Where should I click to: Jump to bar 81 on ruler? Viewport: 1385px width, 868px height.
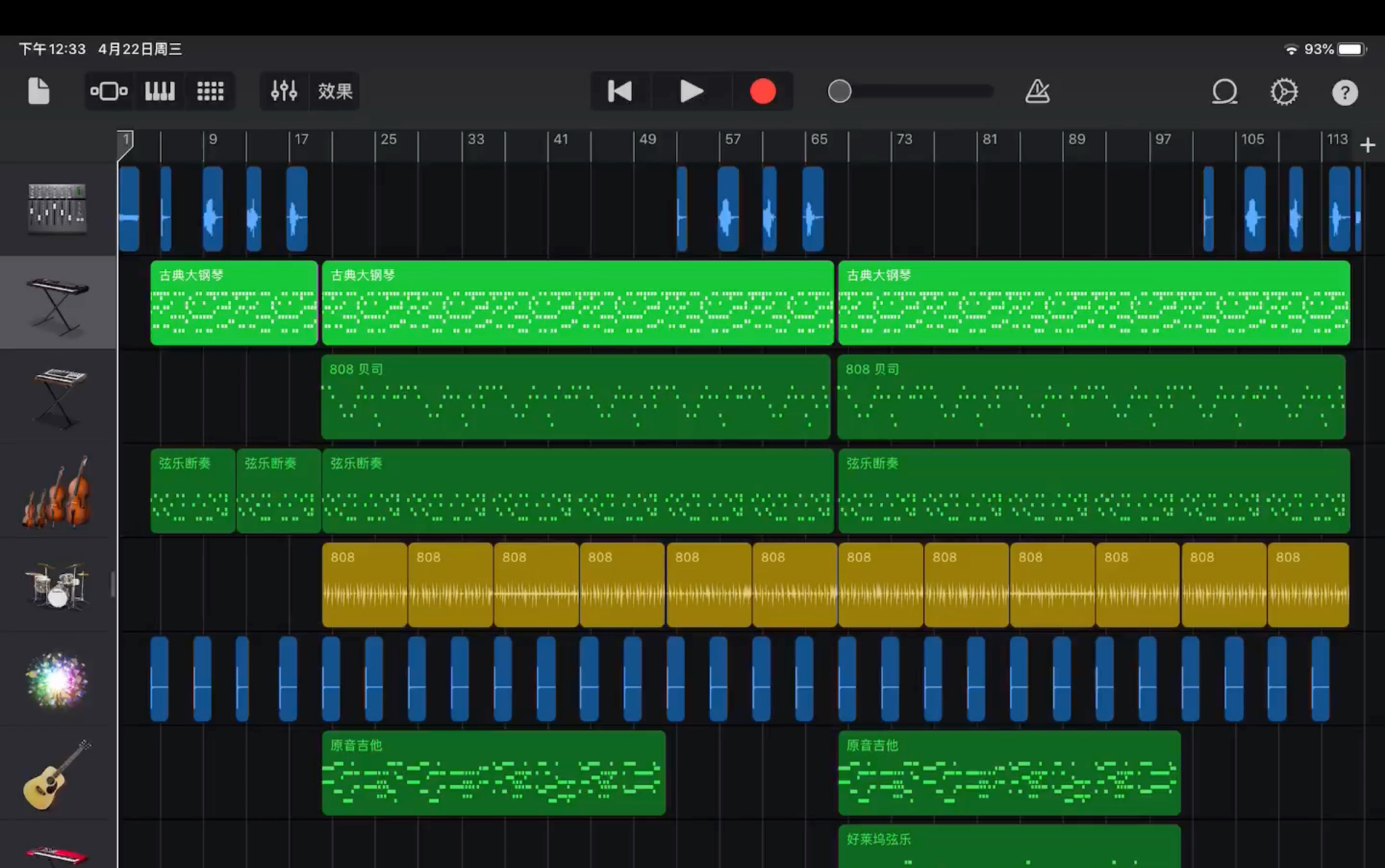click(989, 139)
